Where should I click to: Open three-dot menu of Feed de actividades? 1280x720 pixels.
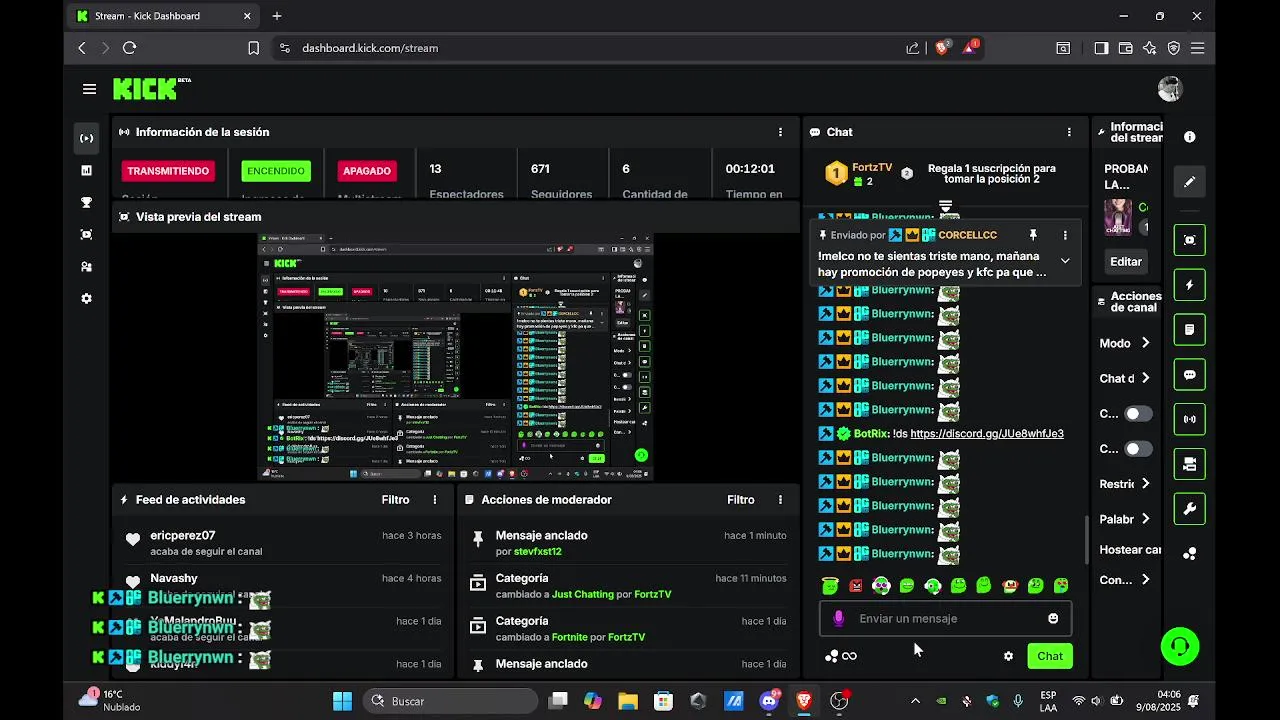pos(434,500)
